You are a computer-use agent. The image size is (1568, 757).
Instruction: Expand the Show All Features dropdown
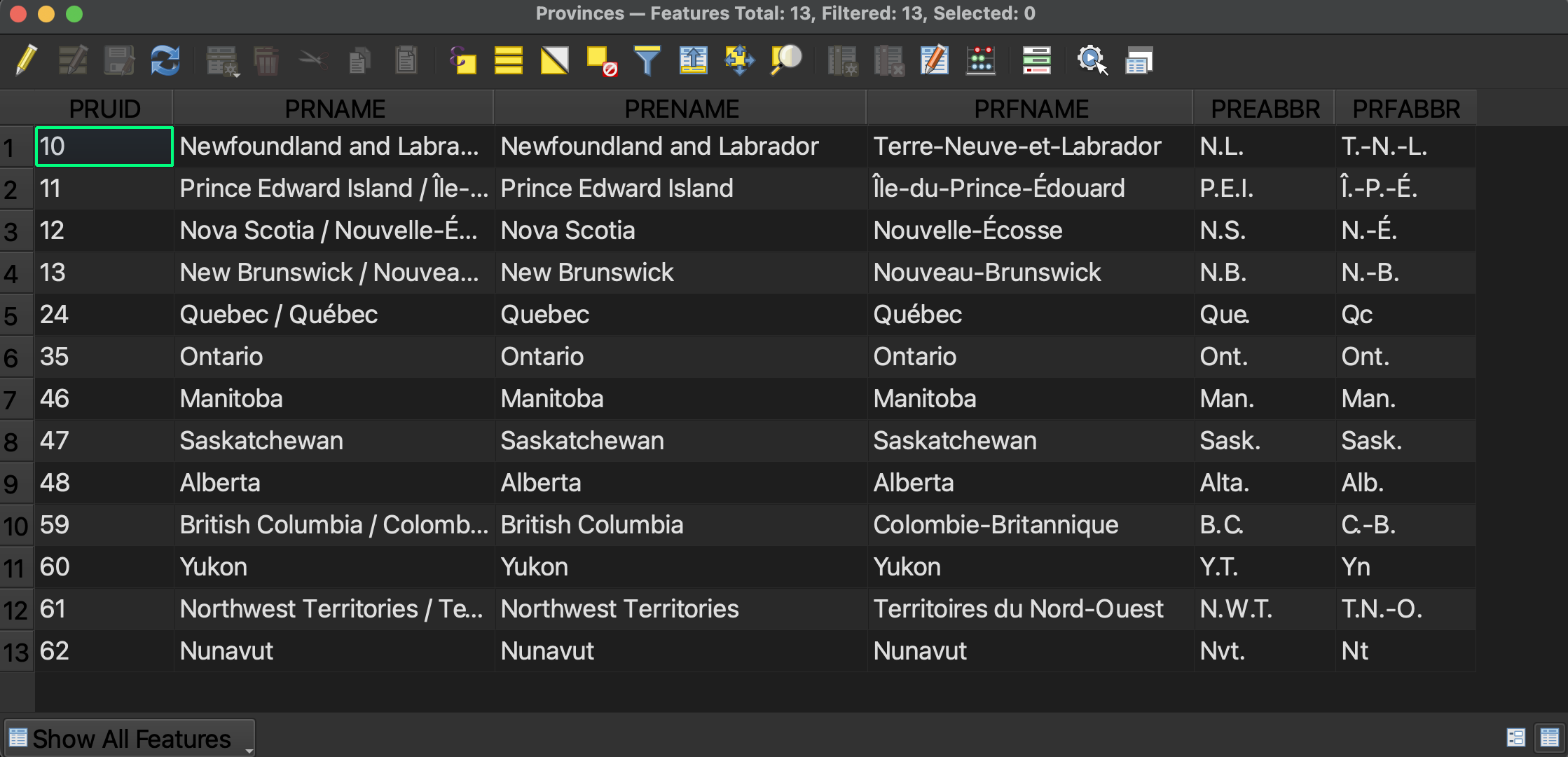pos(130,739)
